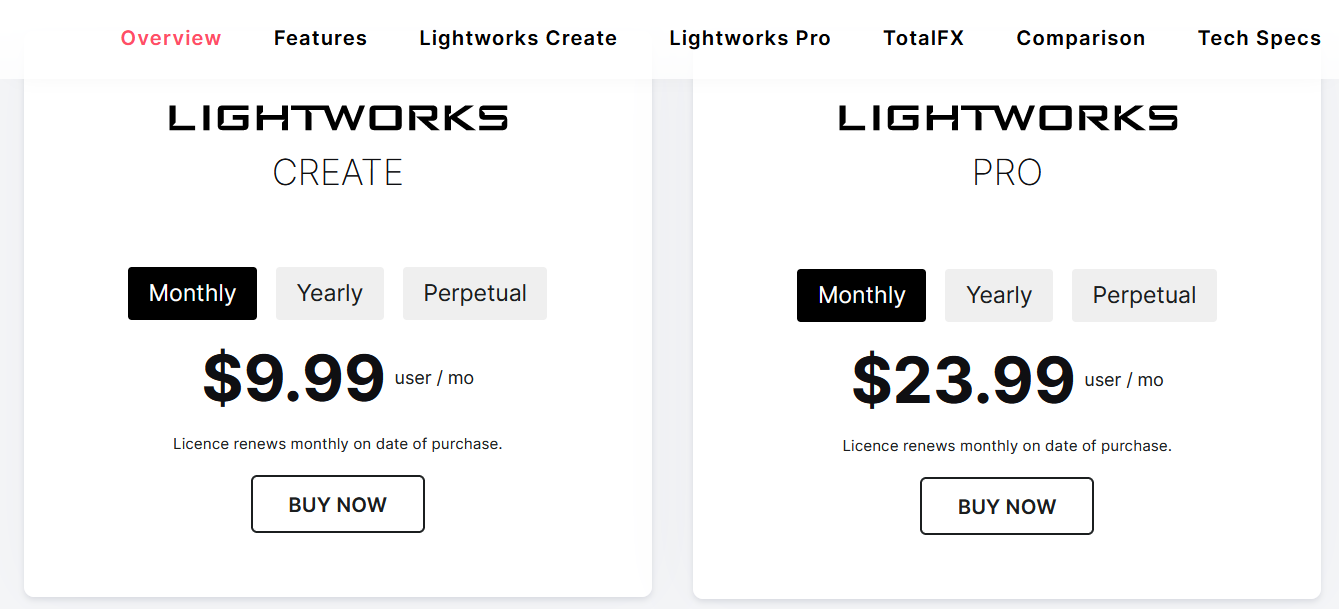Select Lightworks Pro in the top navigation
The width and height of the screenshot is (1339, 609).
tap(750, 38)
